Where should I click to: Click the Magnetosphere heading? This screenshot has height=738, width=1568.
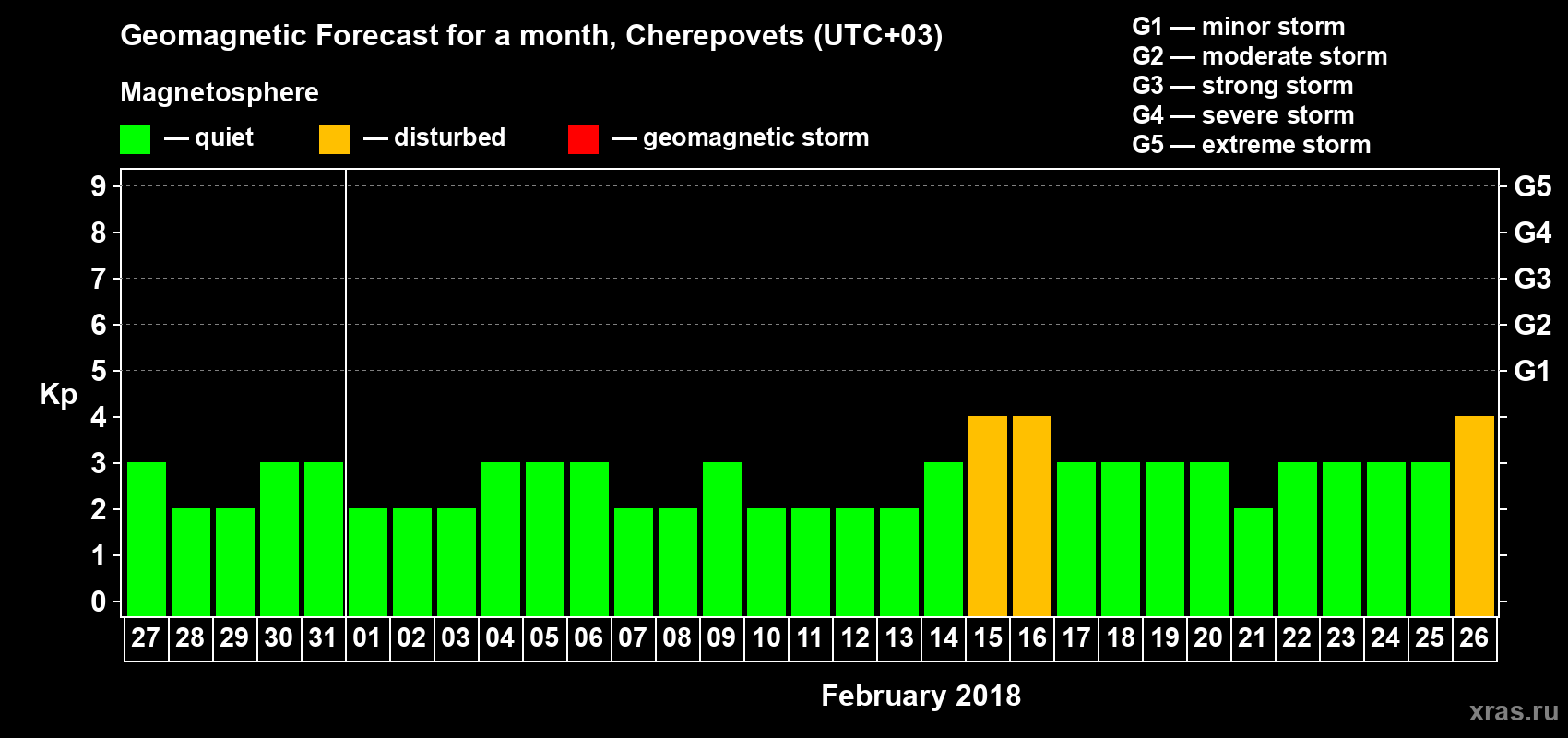pyautogui.click(x=220, y=92)
